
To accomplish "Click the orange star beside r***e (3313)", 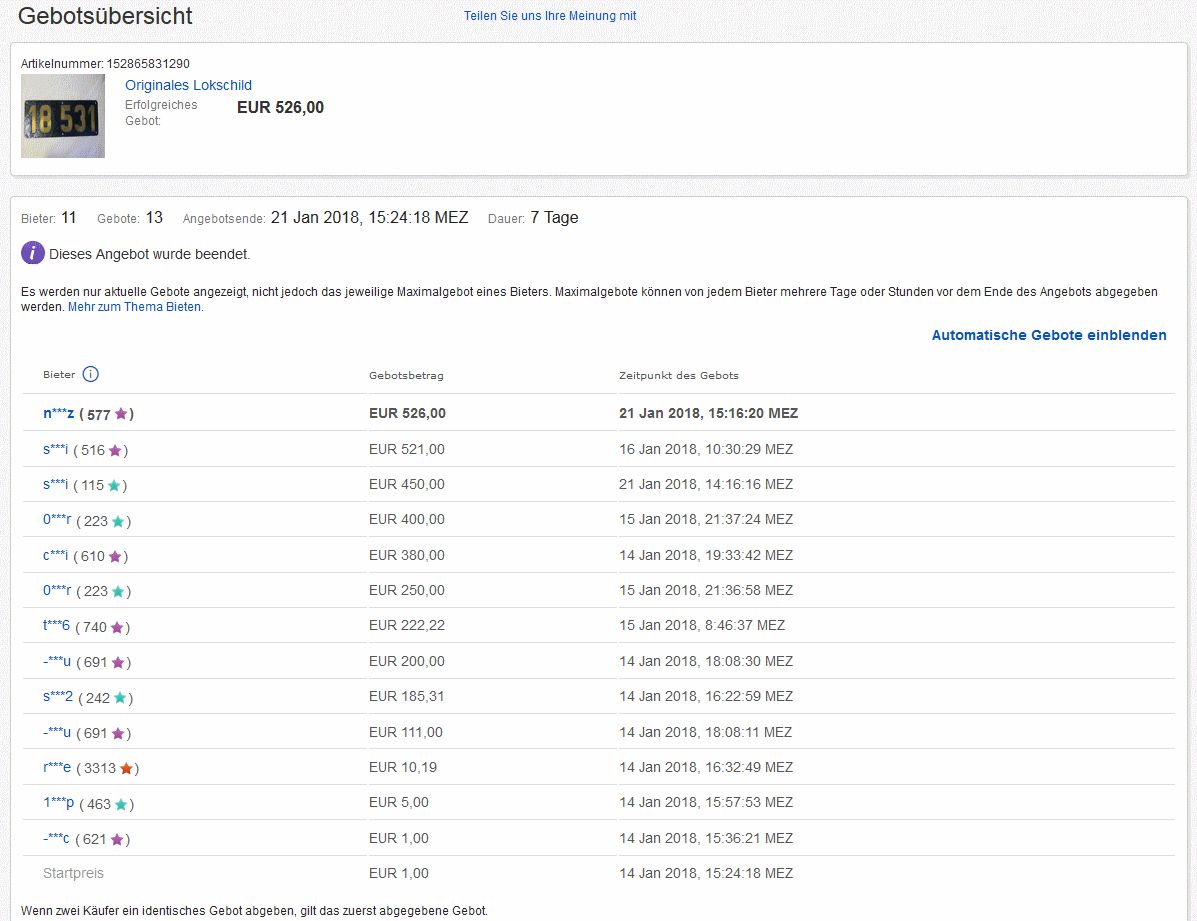I will click(126, 769).
